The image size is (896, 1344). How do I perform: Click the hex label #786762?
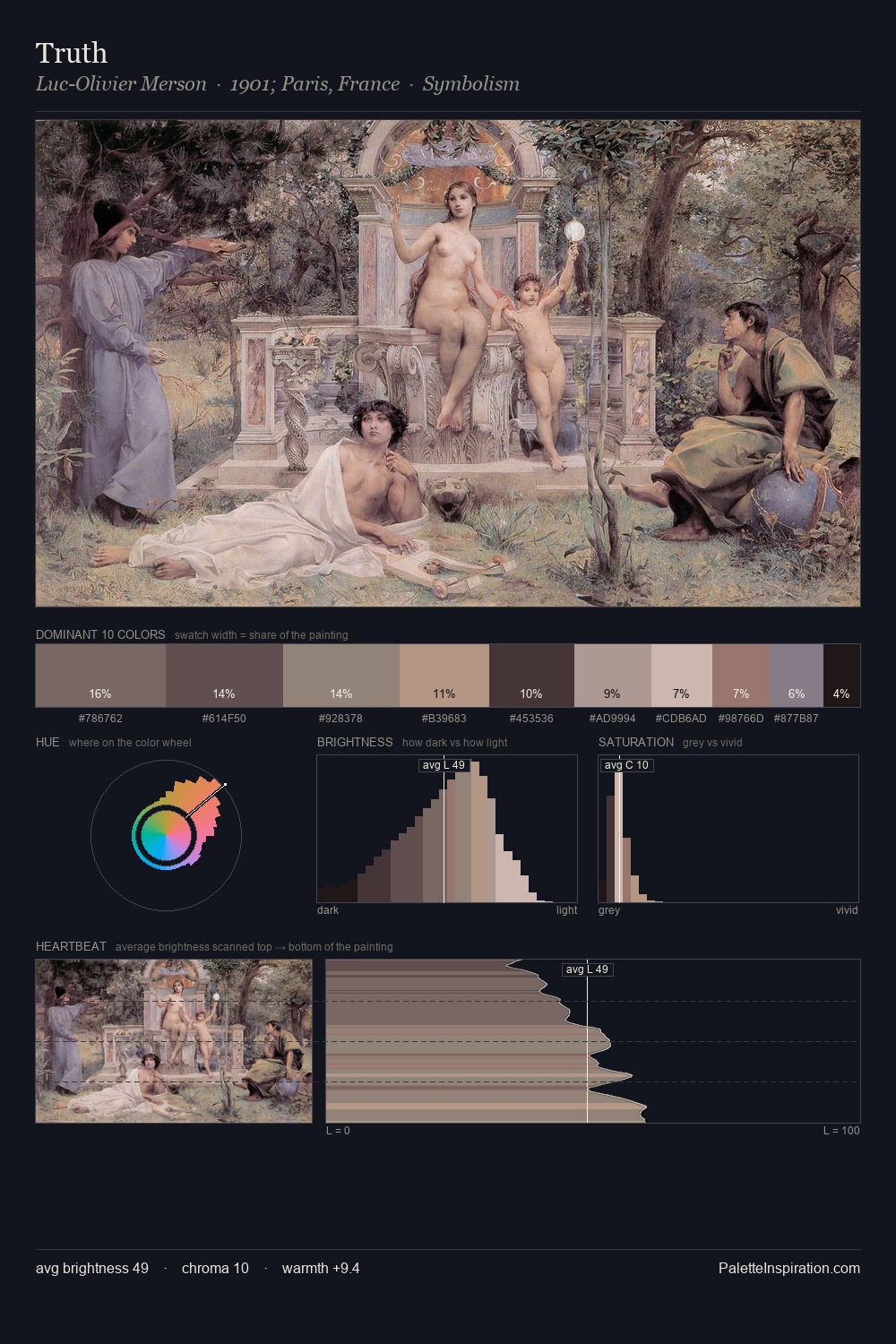[x=100, y=718]
